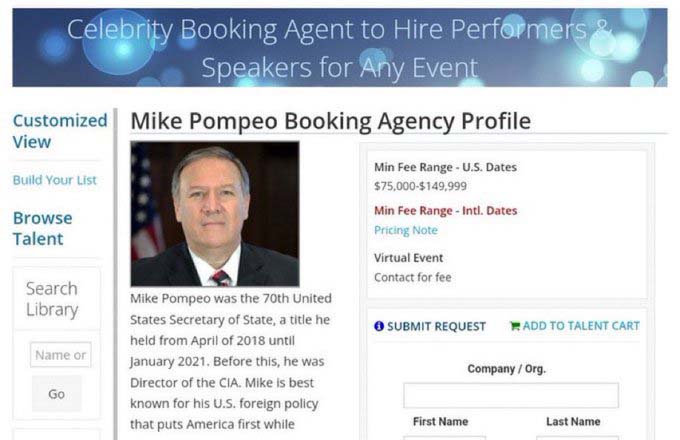Focus the Last Name input box
This screenshot has width=680, height=440.
pyautogui.click(x=578, y=436)
